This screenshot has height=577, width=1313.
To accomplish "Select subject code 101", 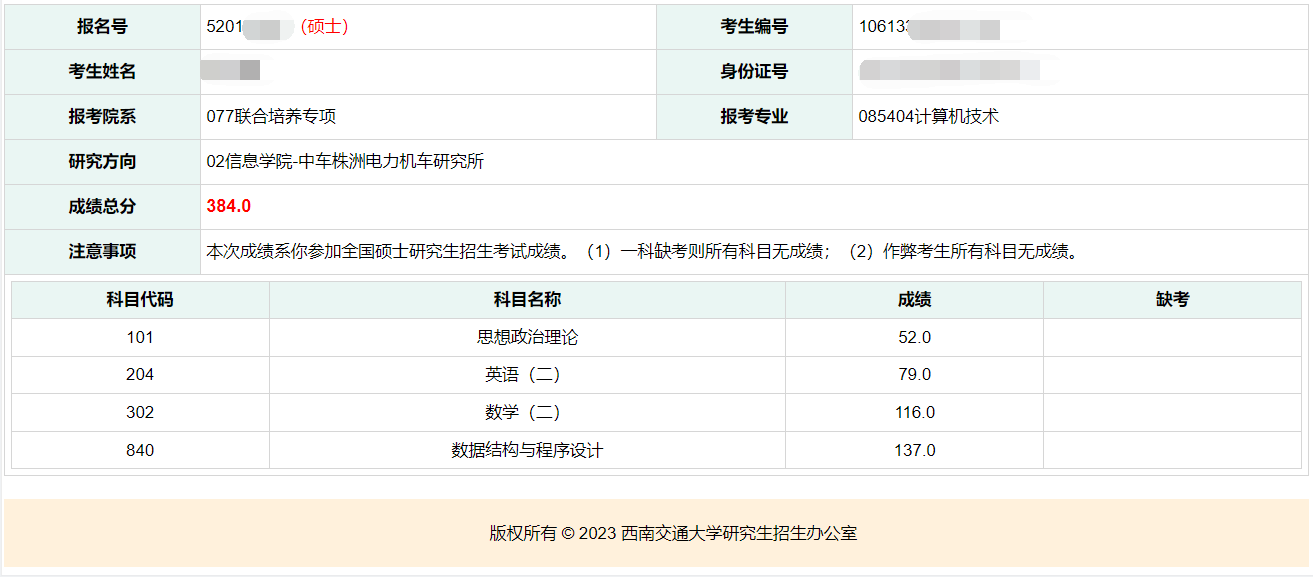I will 140,338.
